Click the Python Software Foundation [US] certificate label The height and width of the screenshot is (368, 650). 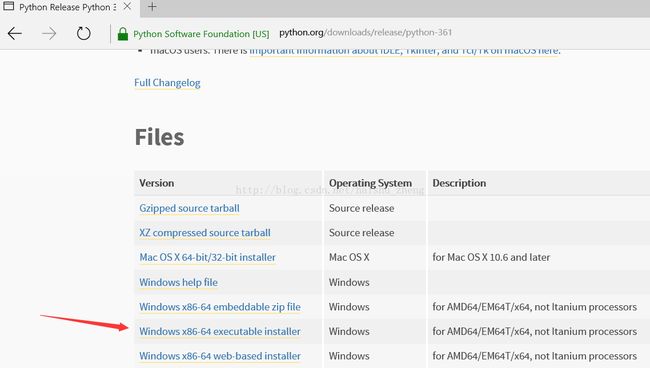201,34
